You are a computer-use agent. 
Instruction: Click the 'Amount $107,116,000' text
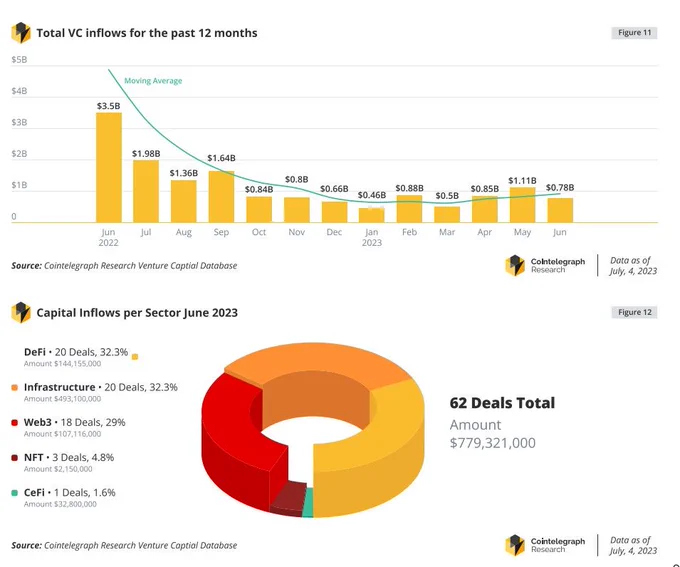click(x=62, y=434)
